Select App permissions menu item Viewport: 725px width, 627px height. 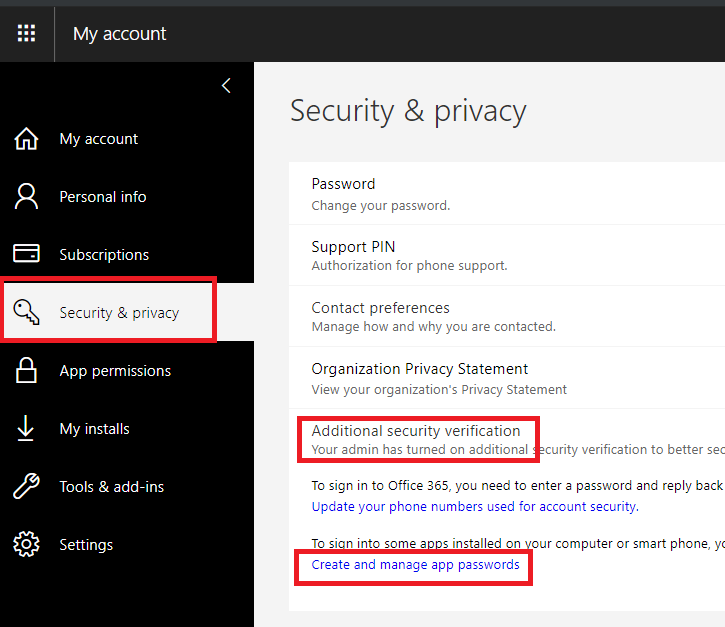115,371
